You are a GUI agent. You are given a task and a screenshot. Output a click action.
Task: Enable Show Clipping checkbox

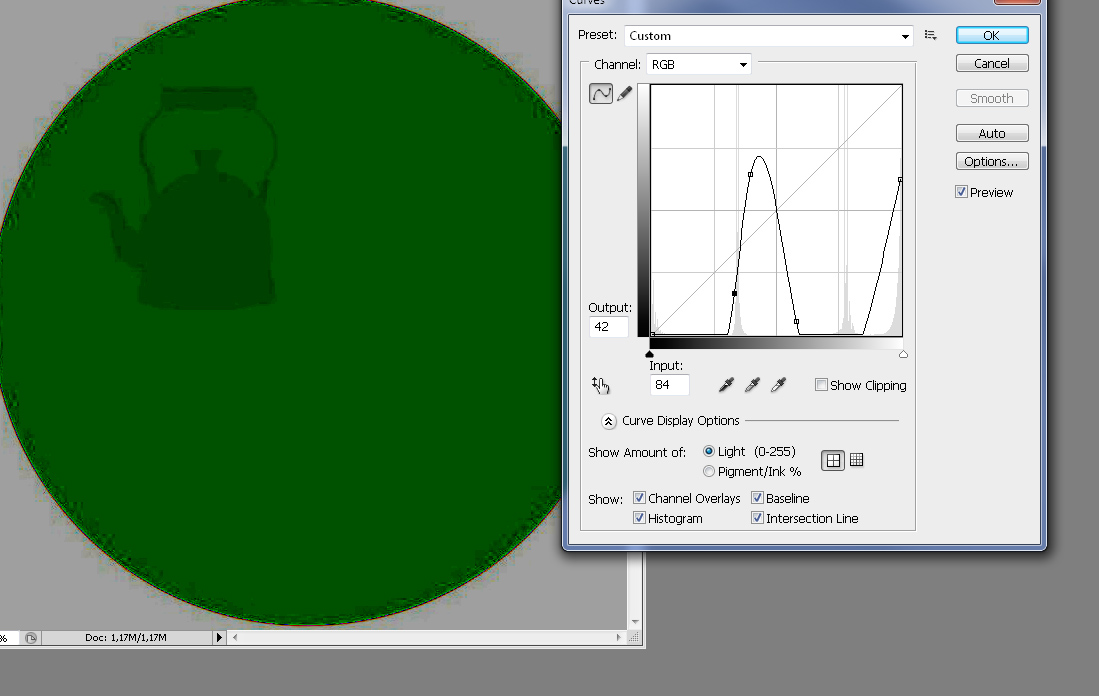point(821,385)
